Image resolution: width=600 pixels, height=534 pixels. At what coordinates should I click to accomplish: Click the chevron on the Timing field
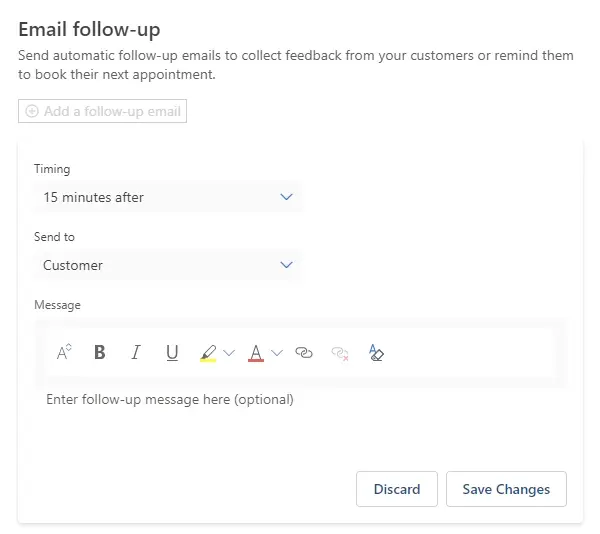[287, 197]
